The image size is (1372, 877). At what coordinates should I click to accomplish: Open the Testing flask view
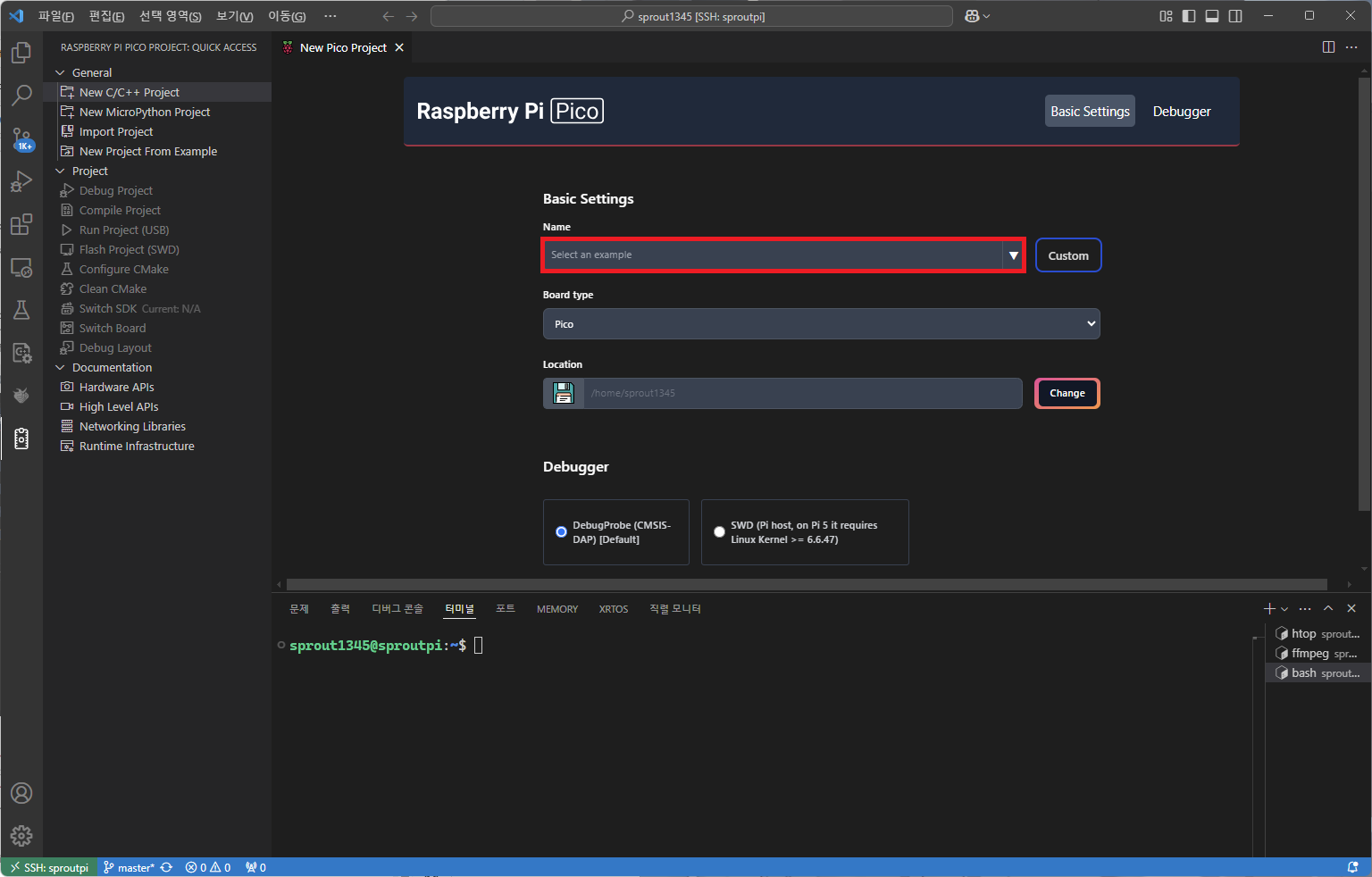point(21,310)
